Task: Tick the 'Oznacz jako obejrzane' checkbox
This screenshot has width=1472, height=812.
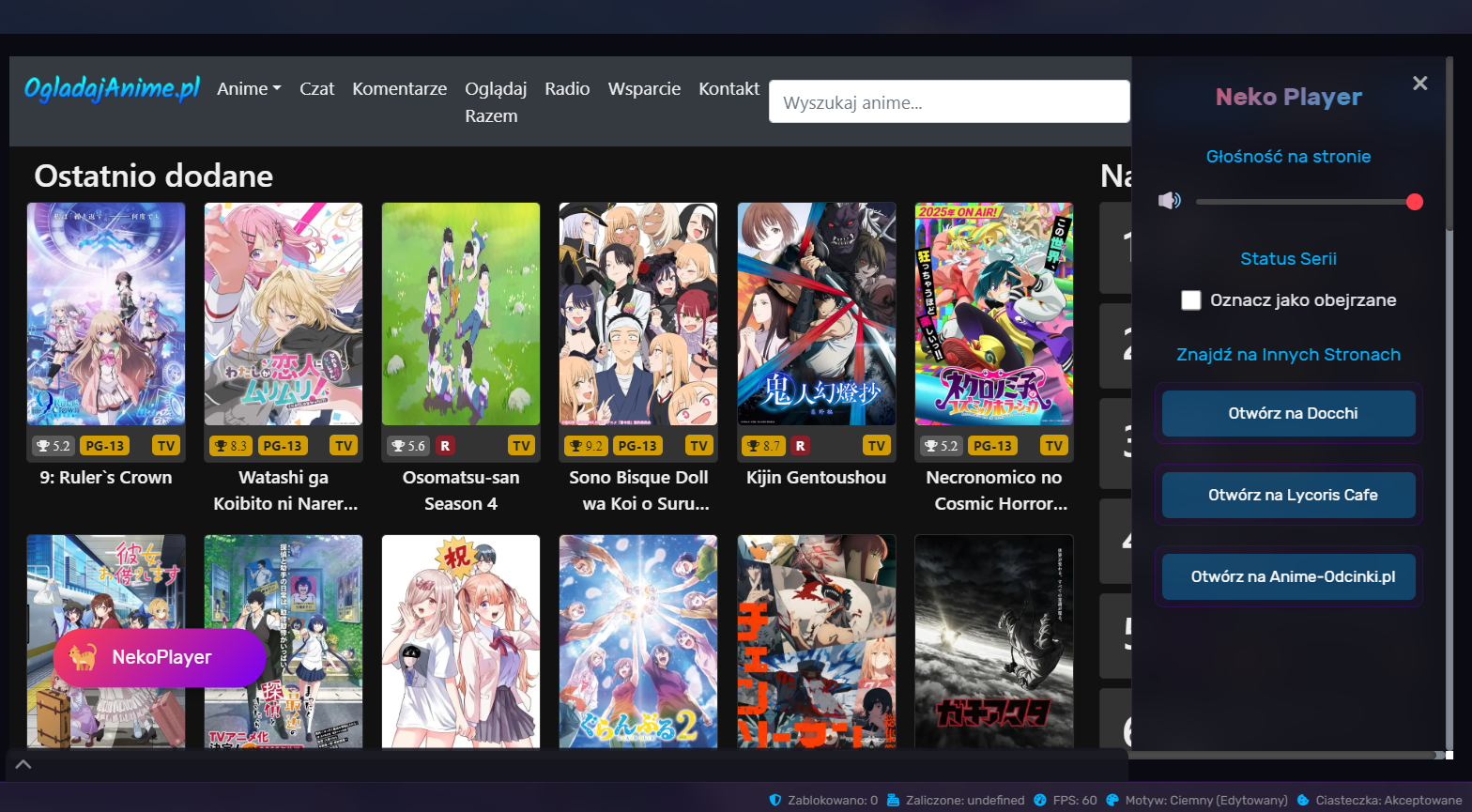Action: pyautogui.click(x=1191, y=300)
